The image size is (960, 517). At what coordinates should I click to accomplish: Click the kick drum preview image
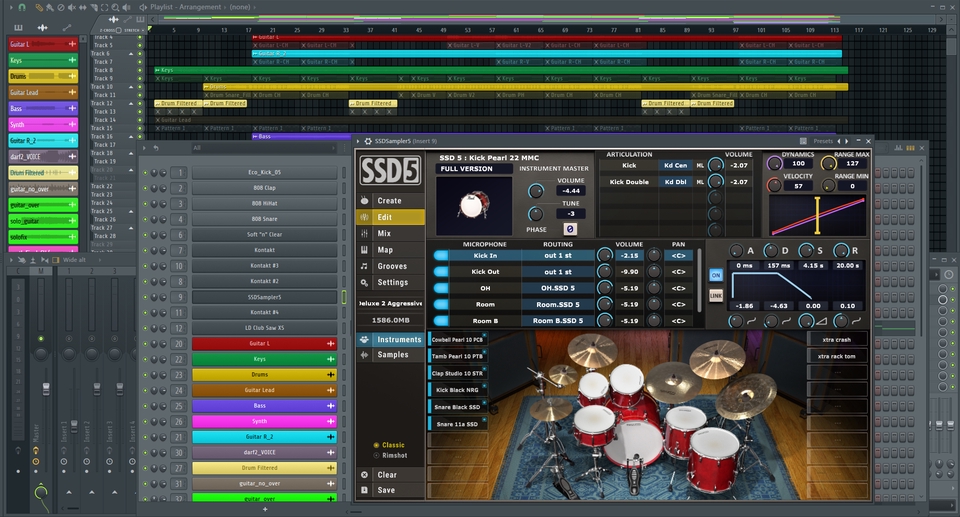[474, 206]
